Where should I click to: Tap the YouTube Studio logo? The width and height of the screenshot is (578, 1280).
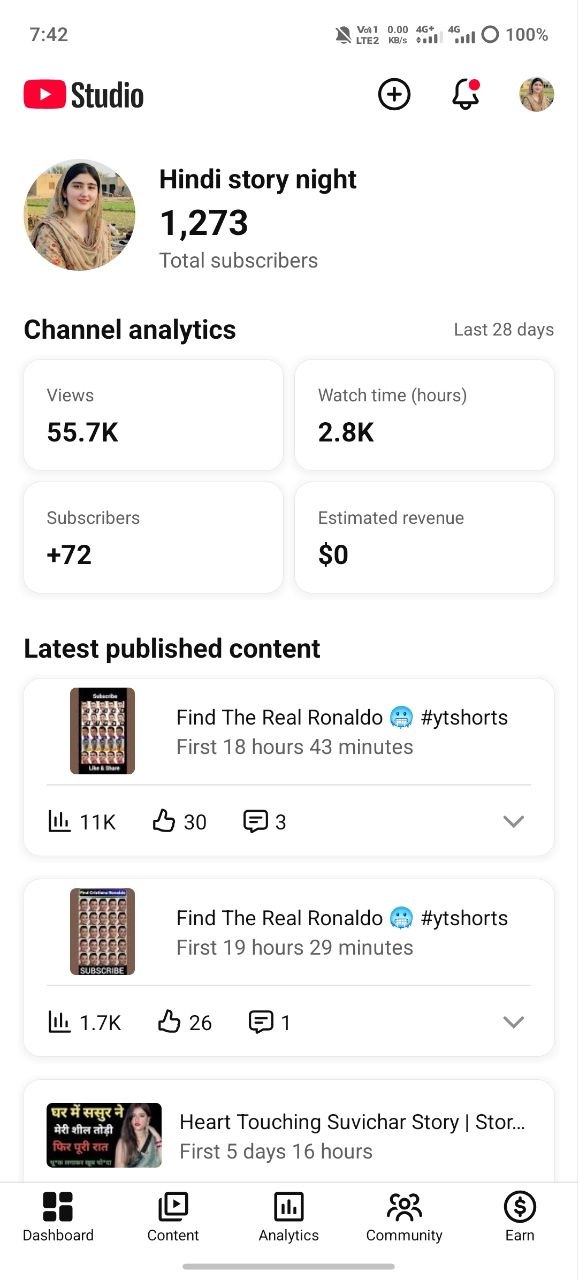pyautogui.click(x=84, y=95)
